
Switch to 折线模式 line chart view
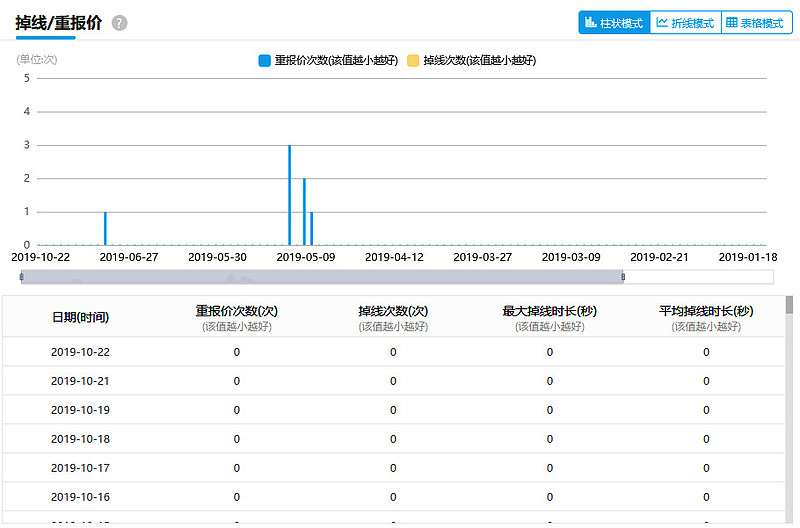(685, 23)
